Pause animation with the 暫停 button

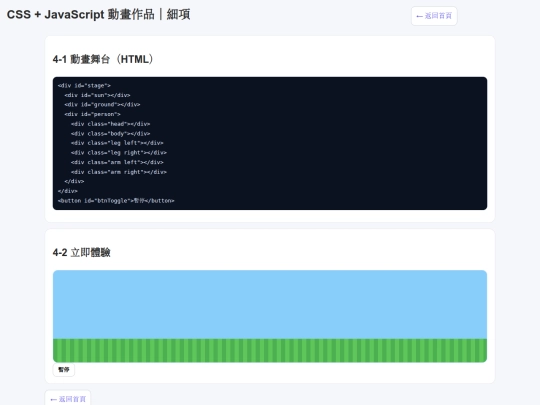click(64, 370)
